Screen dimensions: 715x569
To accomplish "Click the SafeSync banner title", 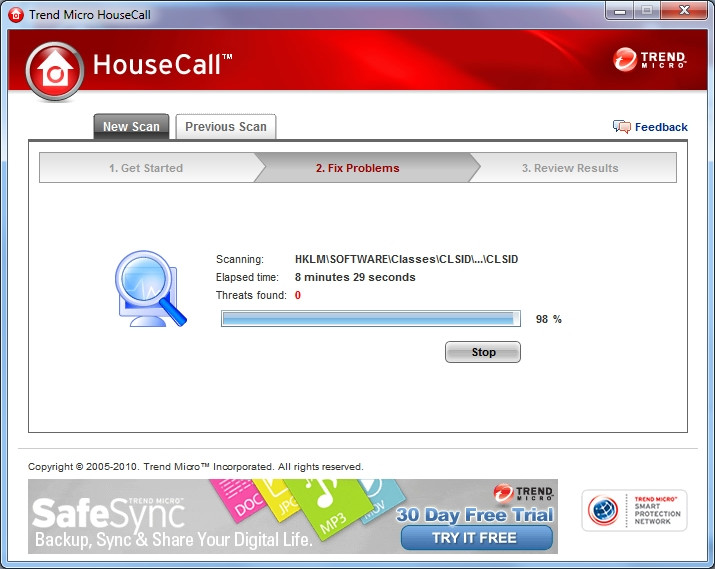I will [x=108, y=514].
